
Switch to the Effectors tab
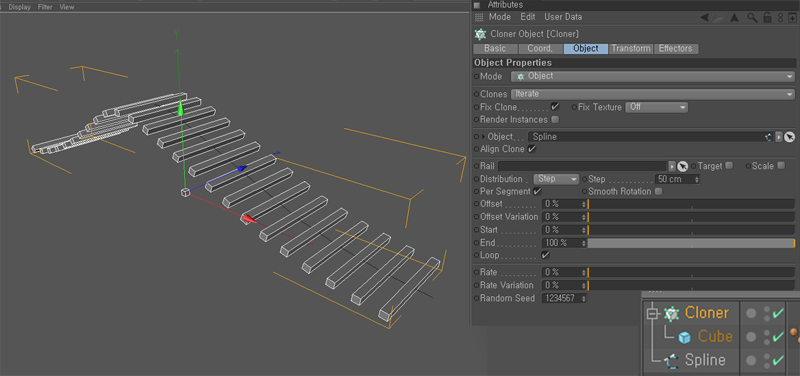[676, 49]
